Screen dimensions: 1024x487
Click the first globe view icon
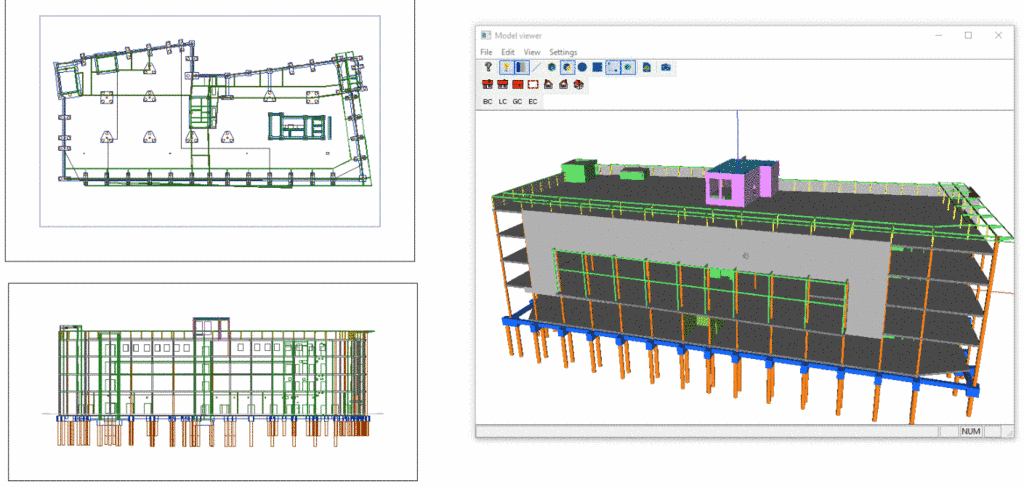click(552, 67)
